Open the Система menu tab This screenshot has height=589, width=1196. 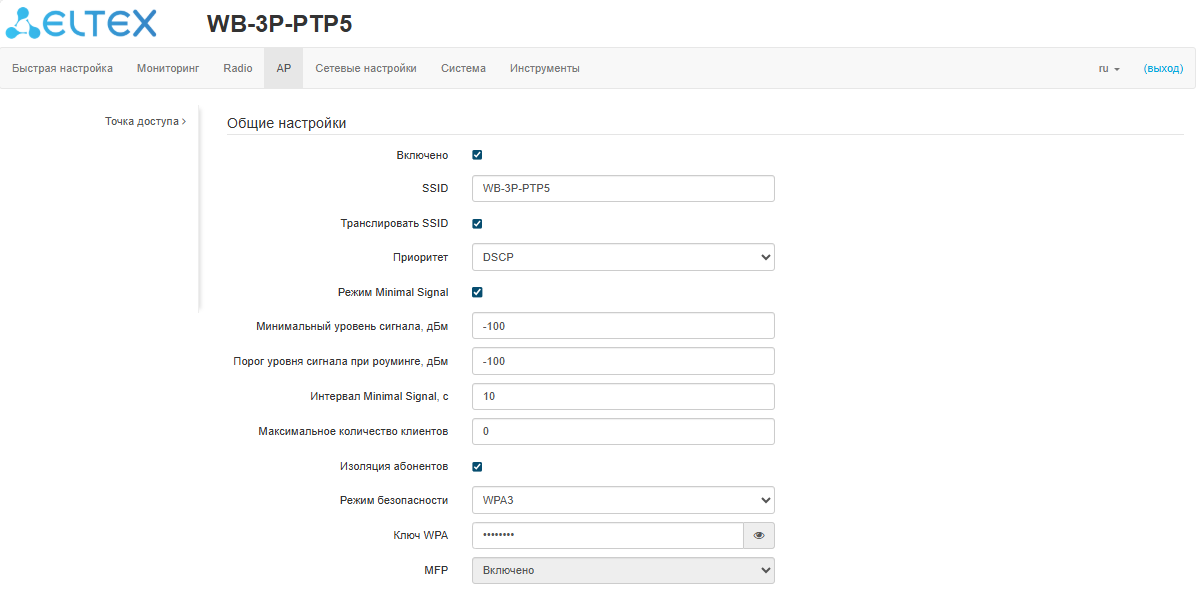463,68
